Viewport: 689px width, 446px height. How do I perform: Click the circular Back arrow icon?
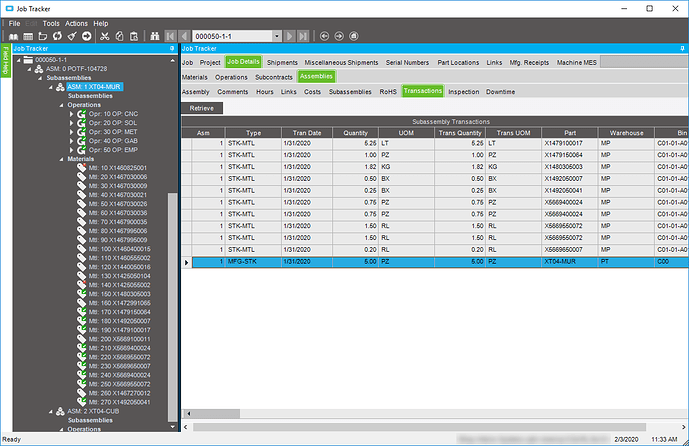(324, 36)
